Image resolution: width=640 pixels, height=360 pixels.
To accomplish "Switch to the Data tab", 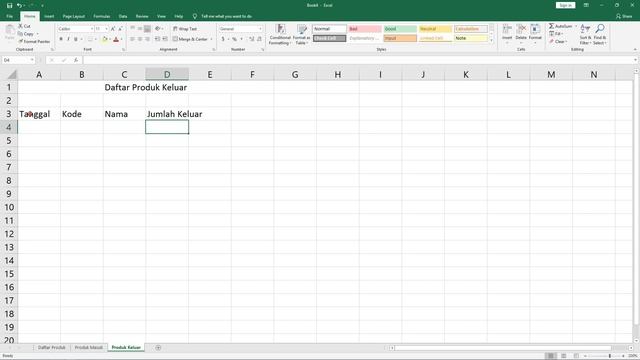I will coord(123,16).
